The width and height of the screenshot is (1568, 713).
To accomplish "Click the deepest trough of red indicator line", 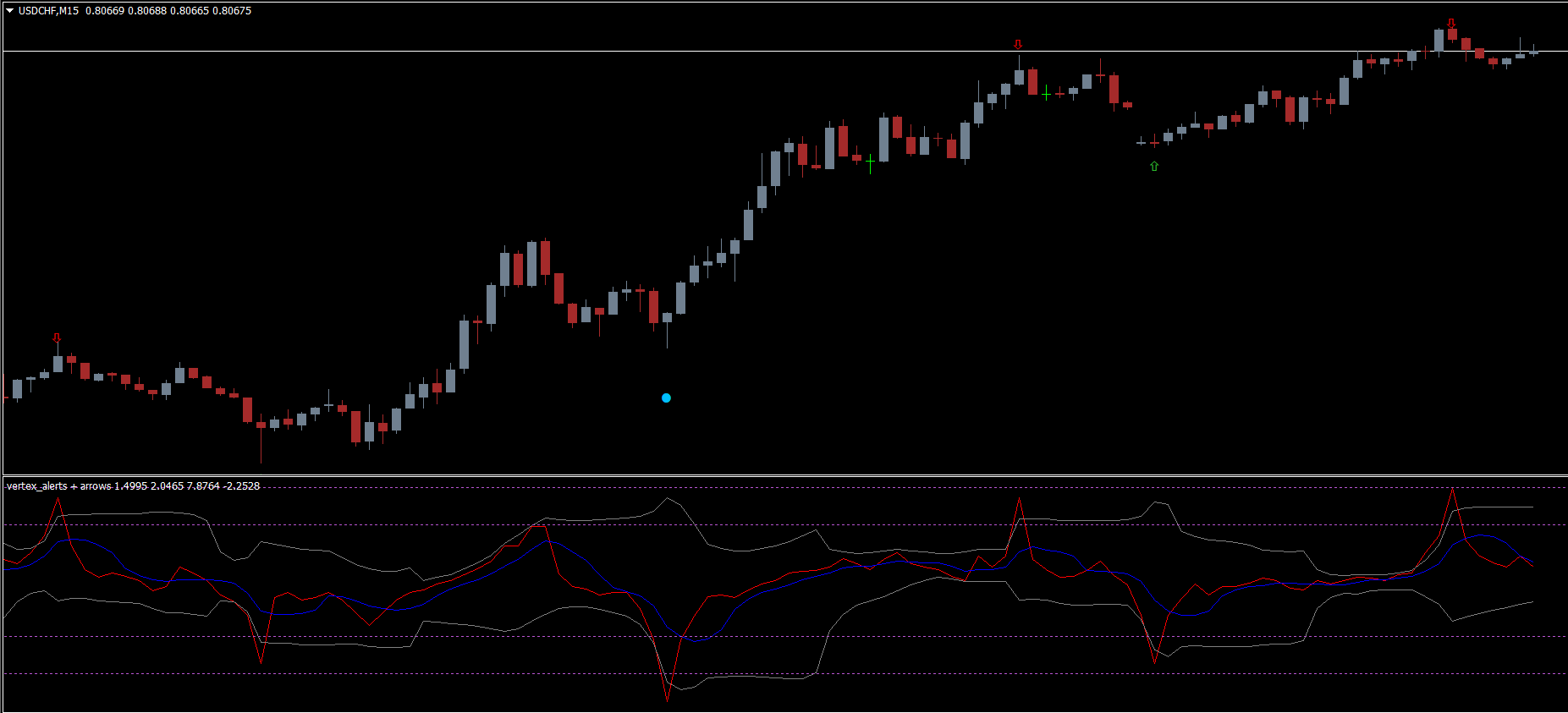I will (667, 699).
